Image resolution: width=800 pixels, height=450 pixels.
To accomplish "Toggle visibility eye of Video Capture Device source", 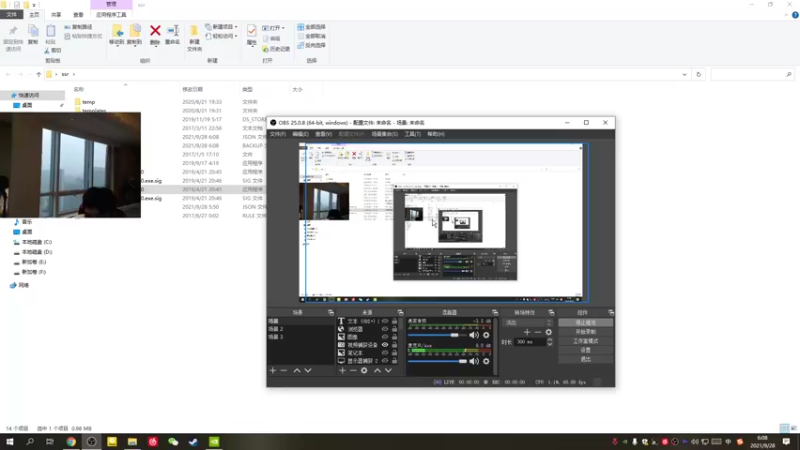I will click(x=385, y=345).
